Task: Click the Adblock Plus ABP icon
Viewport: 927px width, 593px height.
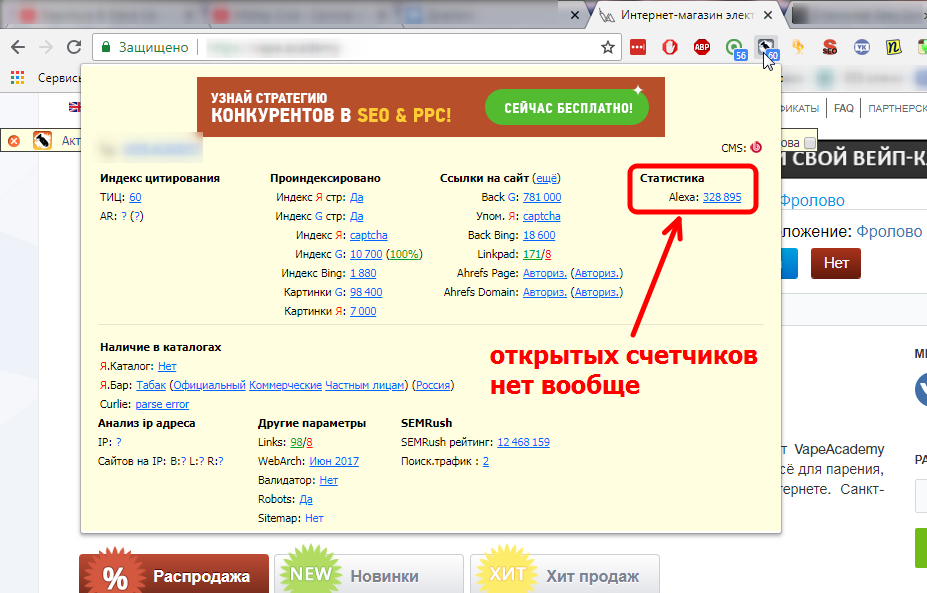Action: pyautogui.click(x=702, y=47)
